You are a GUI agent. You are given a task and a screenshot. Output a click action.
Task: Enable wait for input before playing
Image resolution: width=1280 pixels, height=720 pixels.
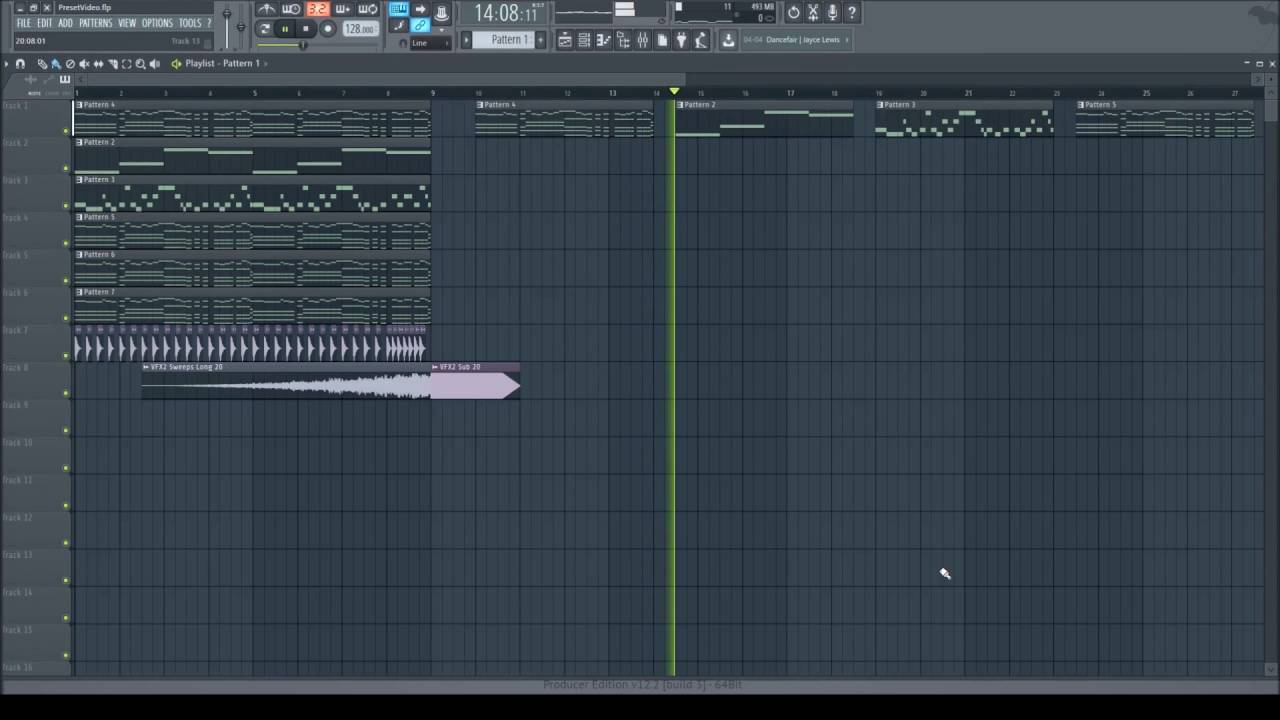pos(291,9)
